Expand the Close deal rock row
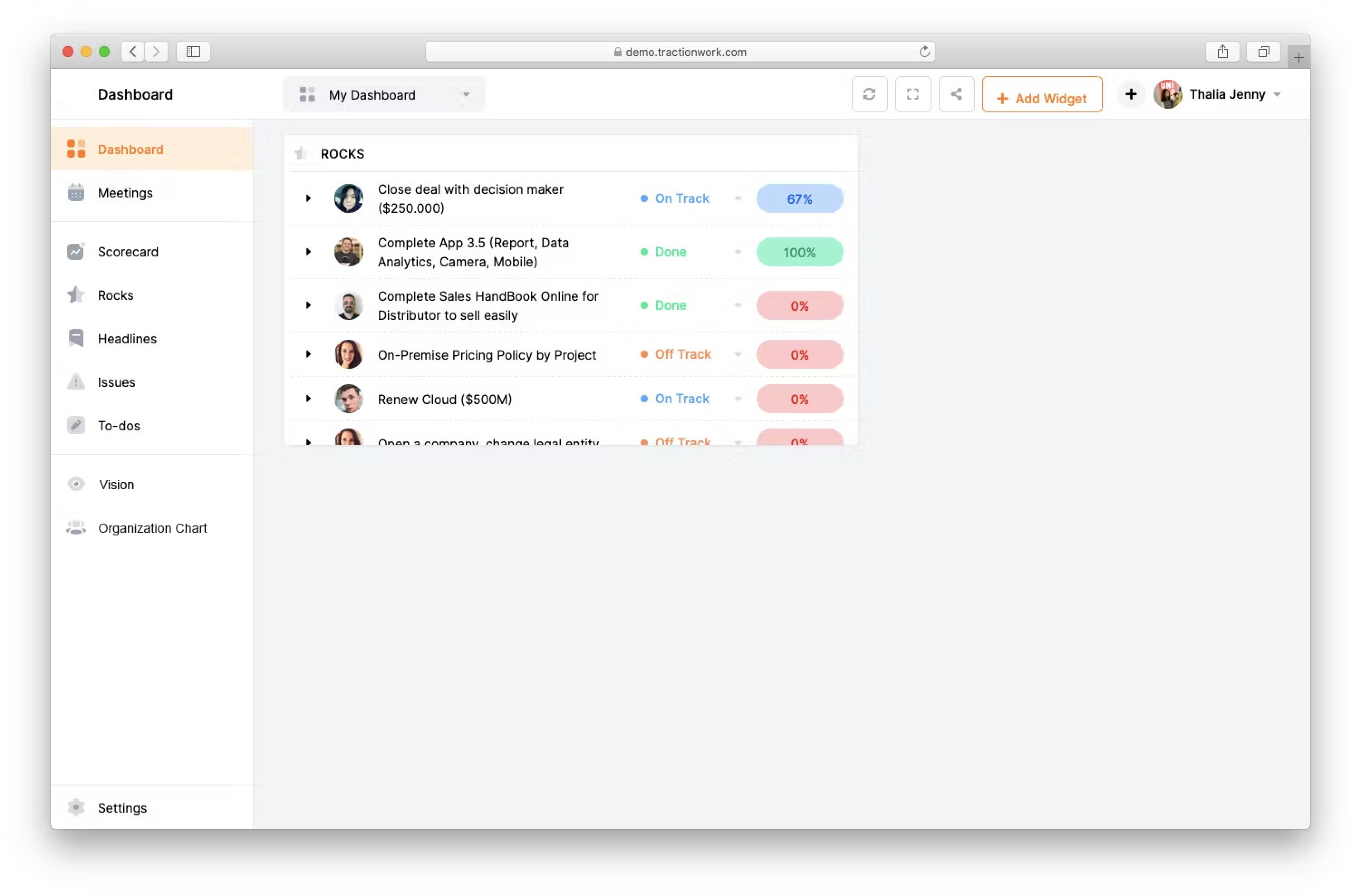 pyautogui.click(x=308, y=198)
